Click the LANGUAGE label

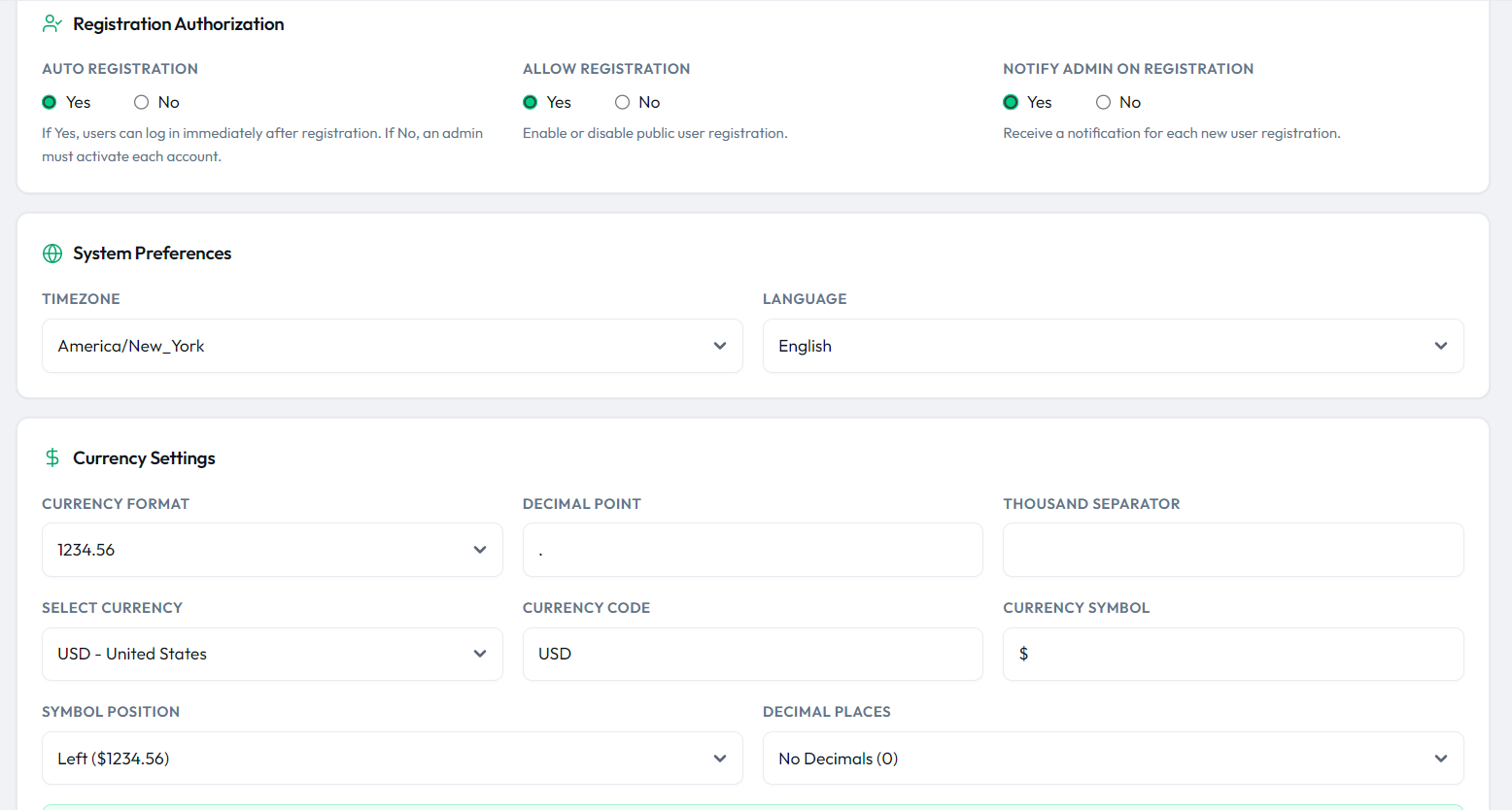click(805, 299)
